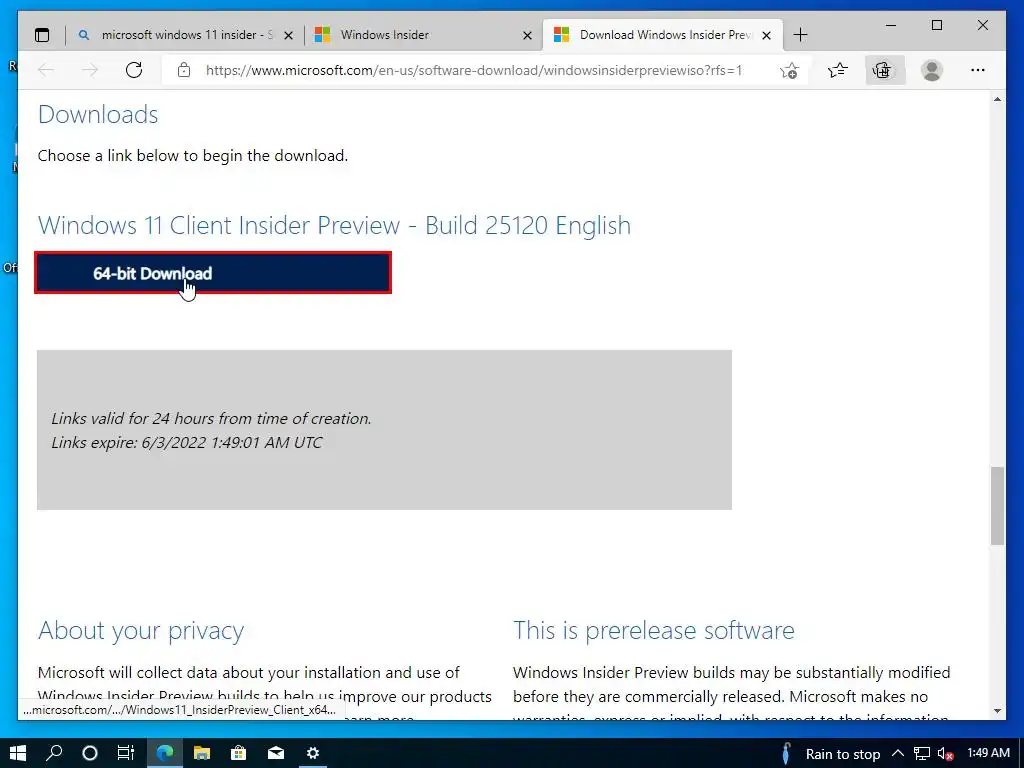Open the Favorites list

tap(837, 70)
